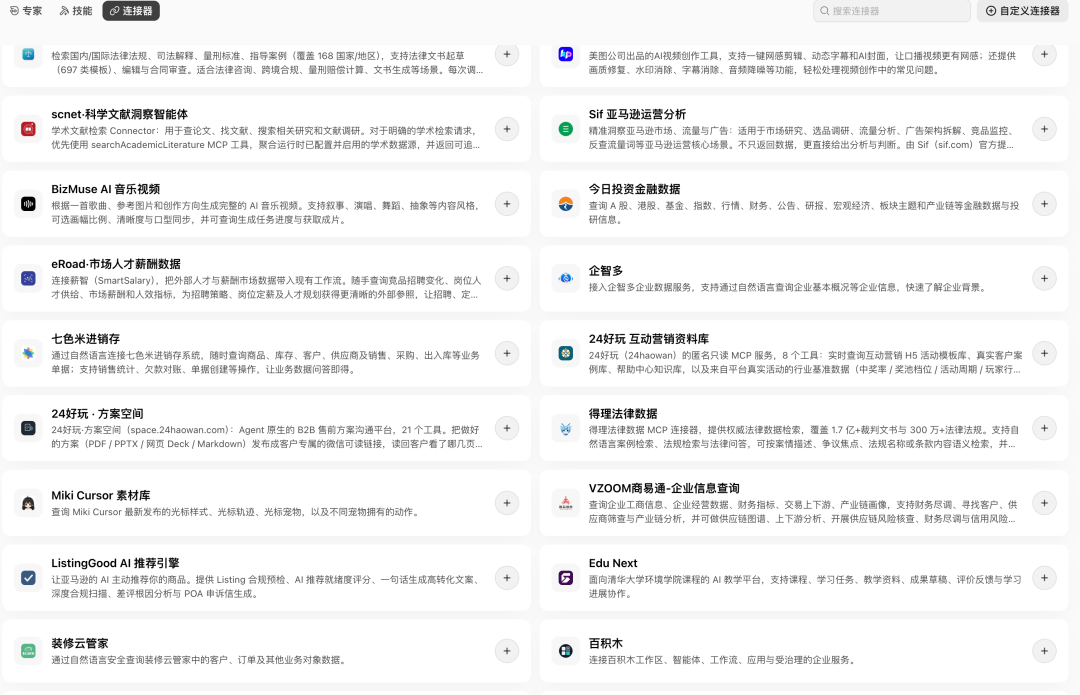Click the VZOOM商易通-企业信息查询 icon
This screenshot has height=695, width=1080.
(x=565, y=504)
